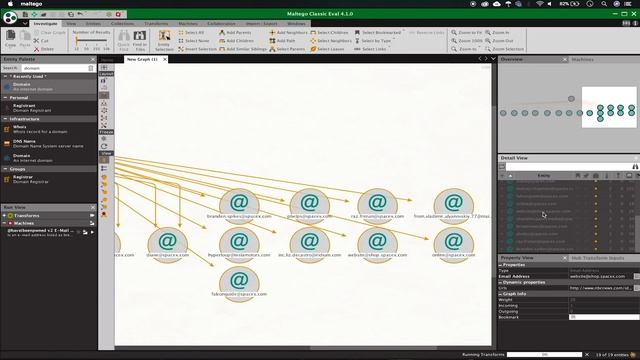This screenshot has width=640, height=360.
Task: Open Quick Find binoculars
Action: [x=123, y=40]
